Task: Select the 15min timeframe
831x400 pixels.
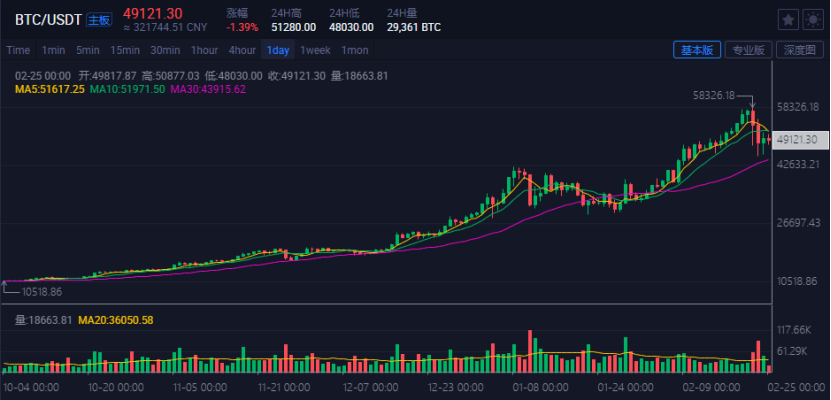Action: 125,50
